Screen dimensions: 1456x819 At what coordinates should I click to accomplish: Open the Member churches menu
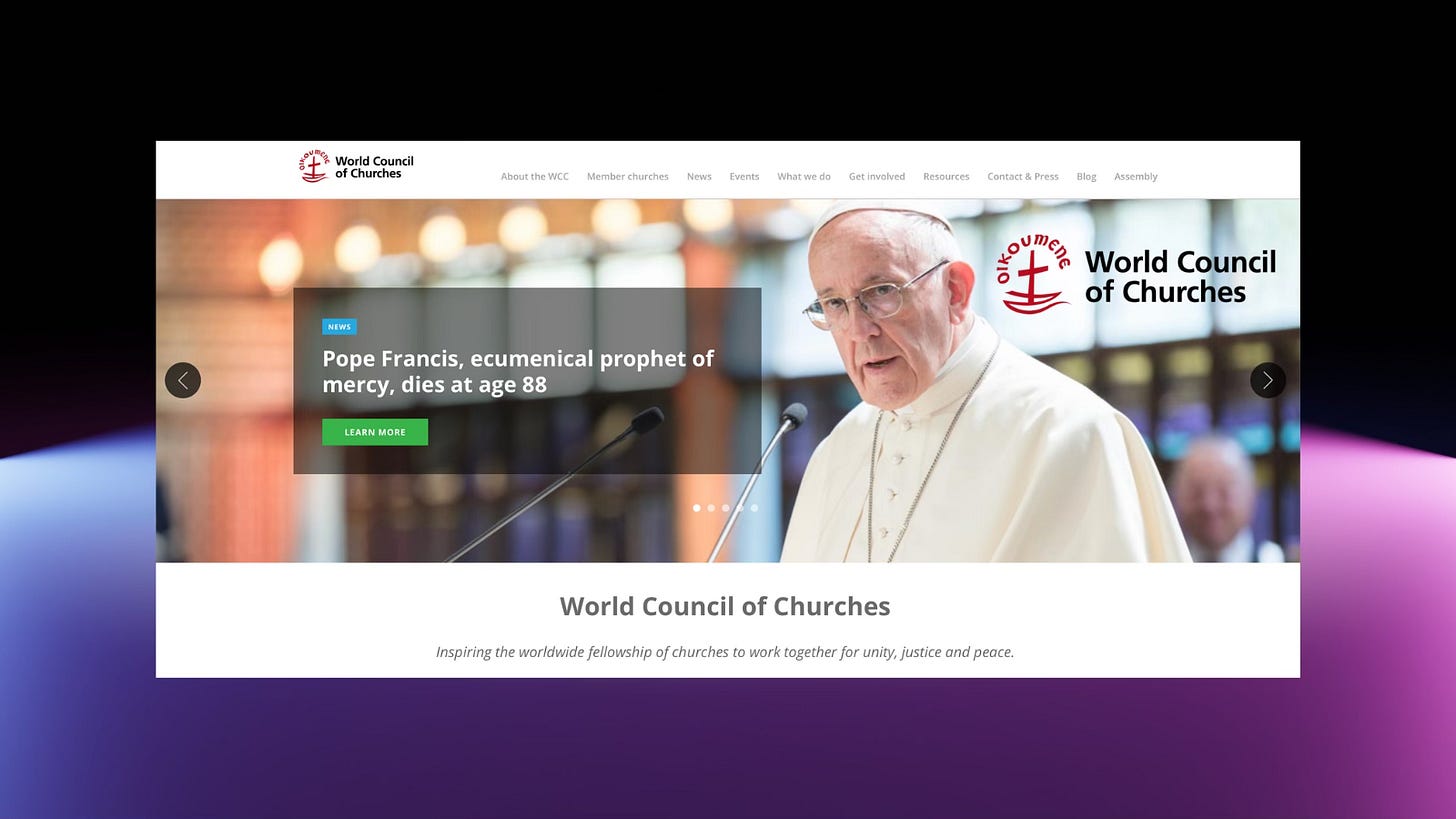click(628, 176)
